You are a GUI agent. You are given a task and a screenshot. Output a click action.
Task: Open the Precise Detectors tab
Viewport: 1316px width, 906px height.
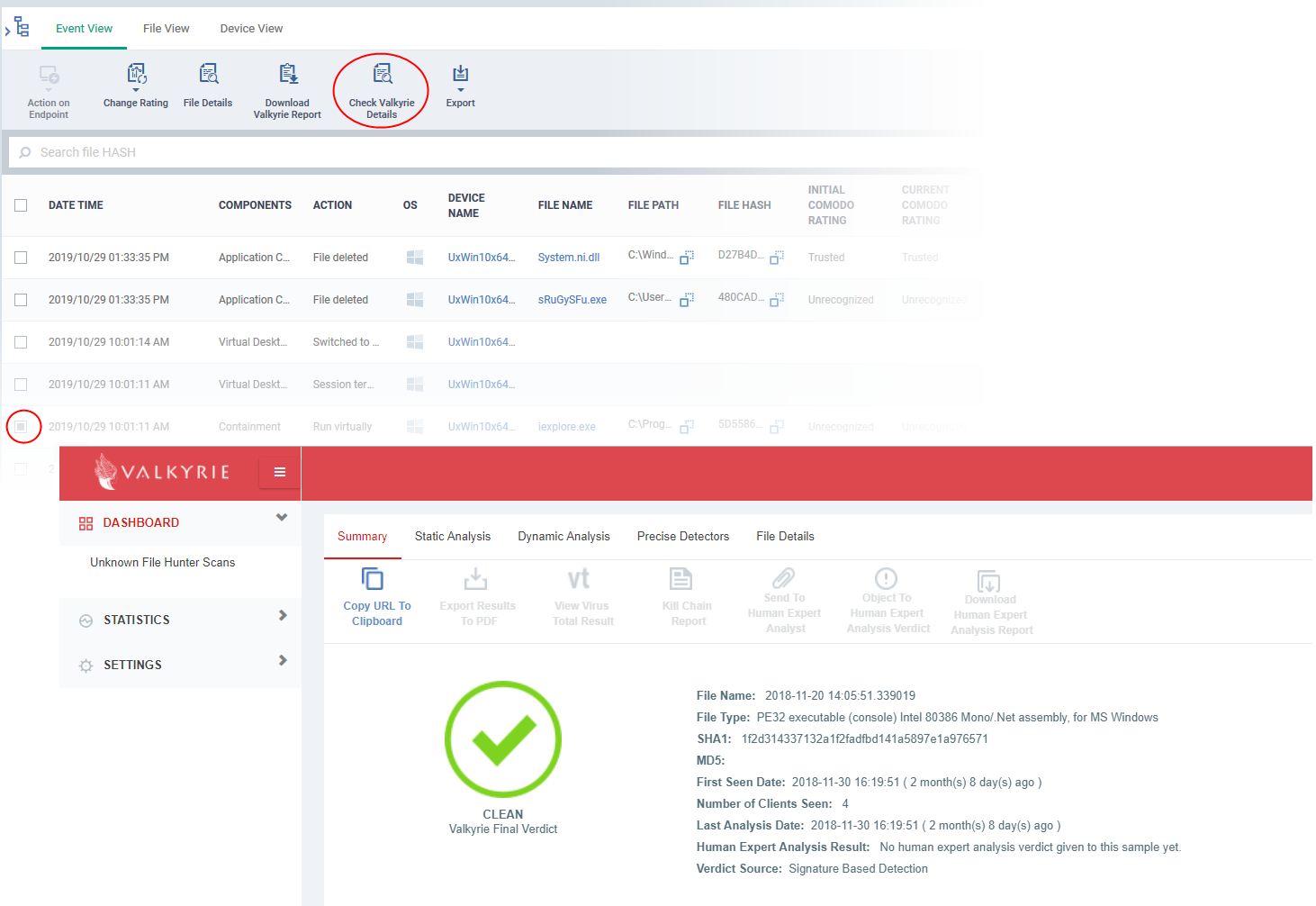(683, 537)
